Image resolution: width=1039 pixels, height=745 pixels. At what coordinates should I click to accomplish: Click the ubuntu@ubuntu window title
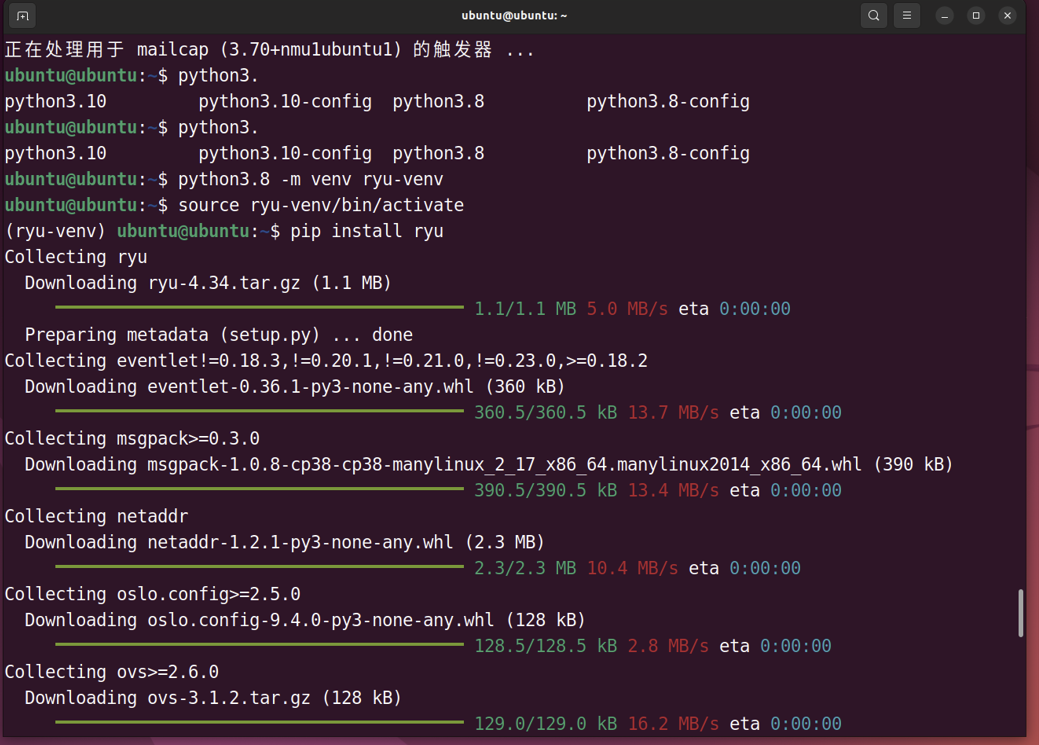pyautogui.click(x=514, y=16)
